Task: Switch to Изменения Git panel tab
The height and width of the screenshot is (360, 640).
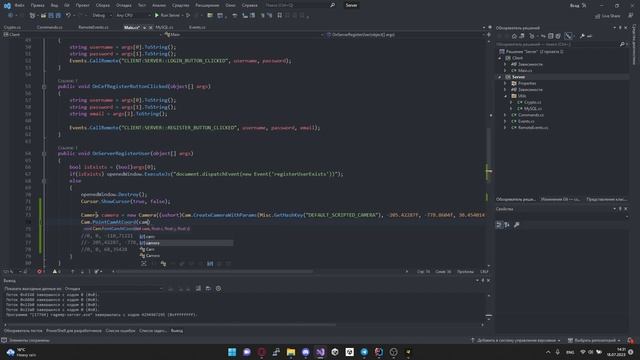Action: pyautogui.click(x=560, y=199)
